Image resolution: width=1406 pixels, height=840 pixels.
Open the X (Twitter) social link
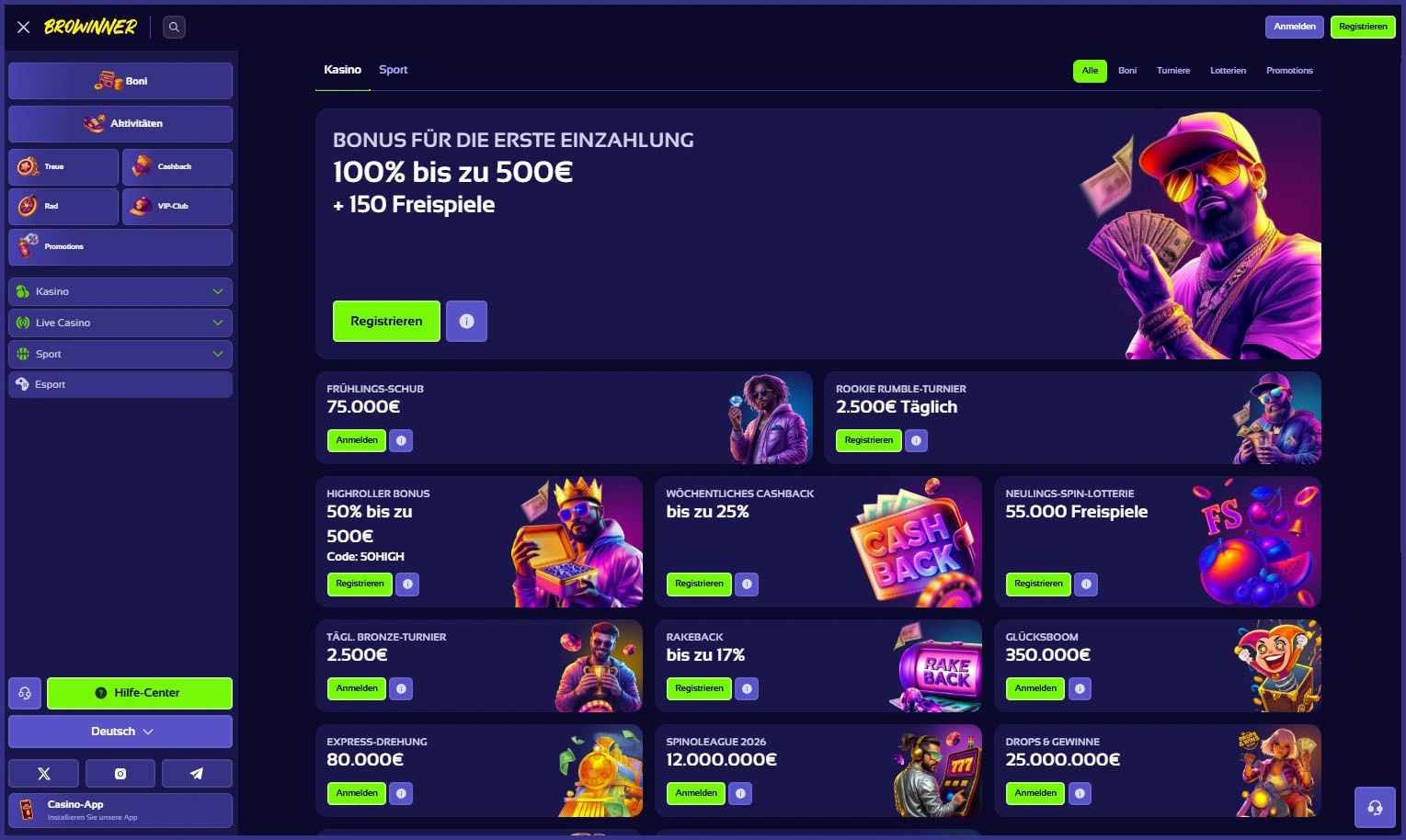[43, 774]
